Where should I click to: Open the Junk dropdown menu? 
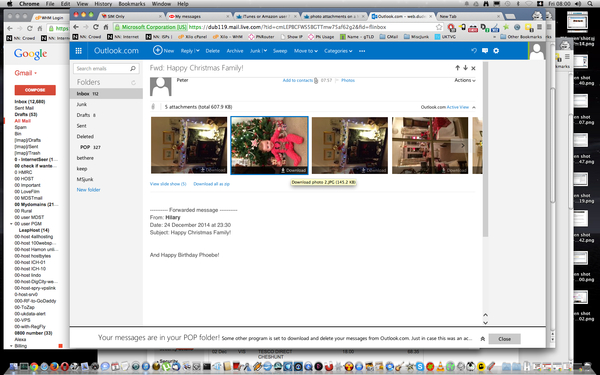[265, 51]
